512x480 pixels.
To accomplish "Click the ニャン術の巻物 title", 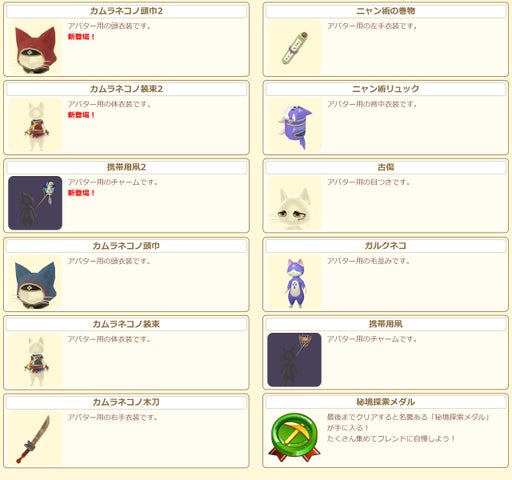I will click(386, 11).
